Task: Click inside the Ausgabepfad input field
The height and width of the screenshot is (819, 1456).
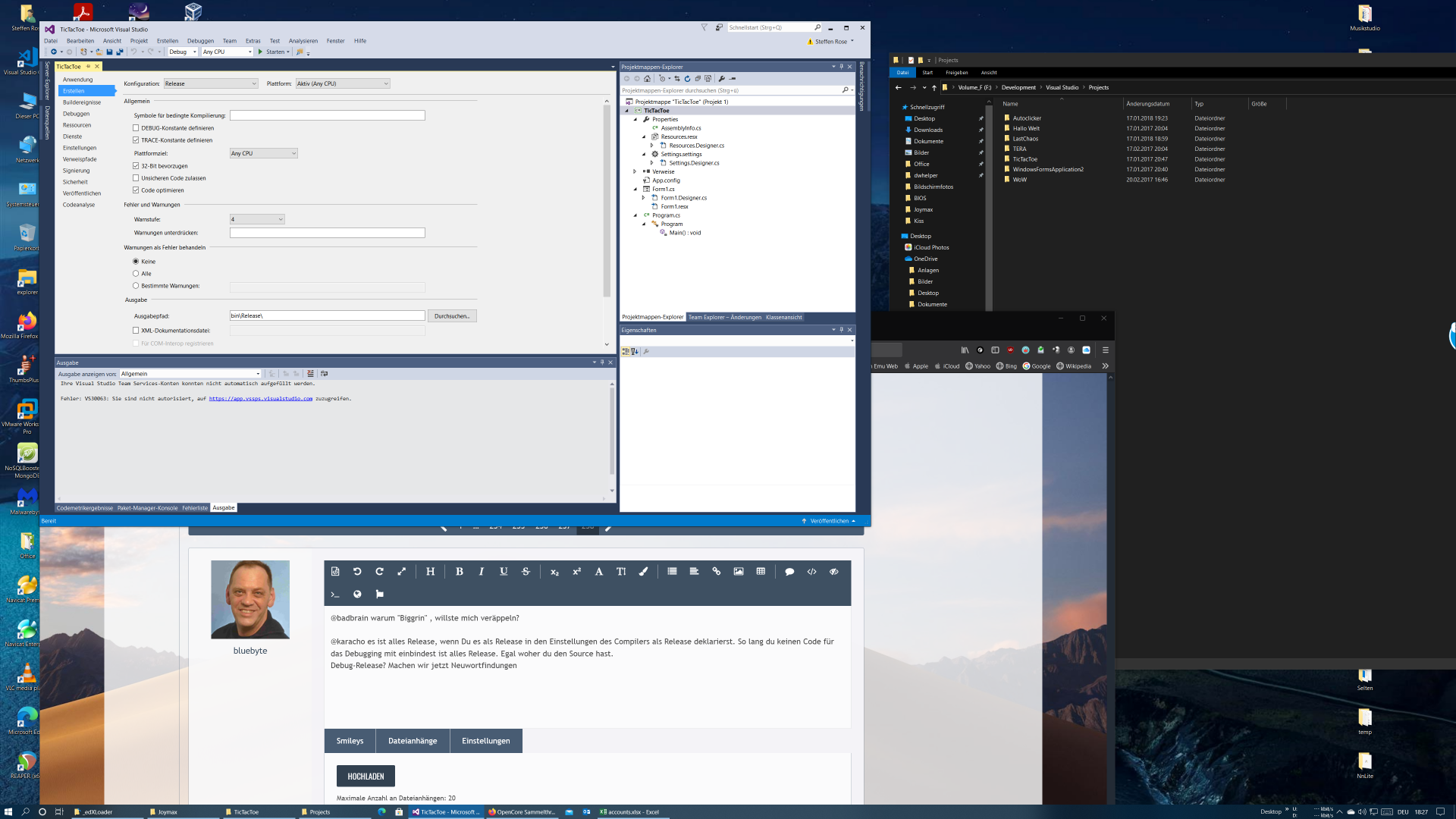Action: click(x=327, y=316)
